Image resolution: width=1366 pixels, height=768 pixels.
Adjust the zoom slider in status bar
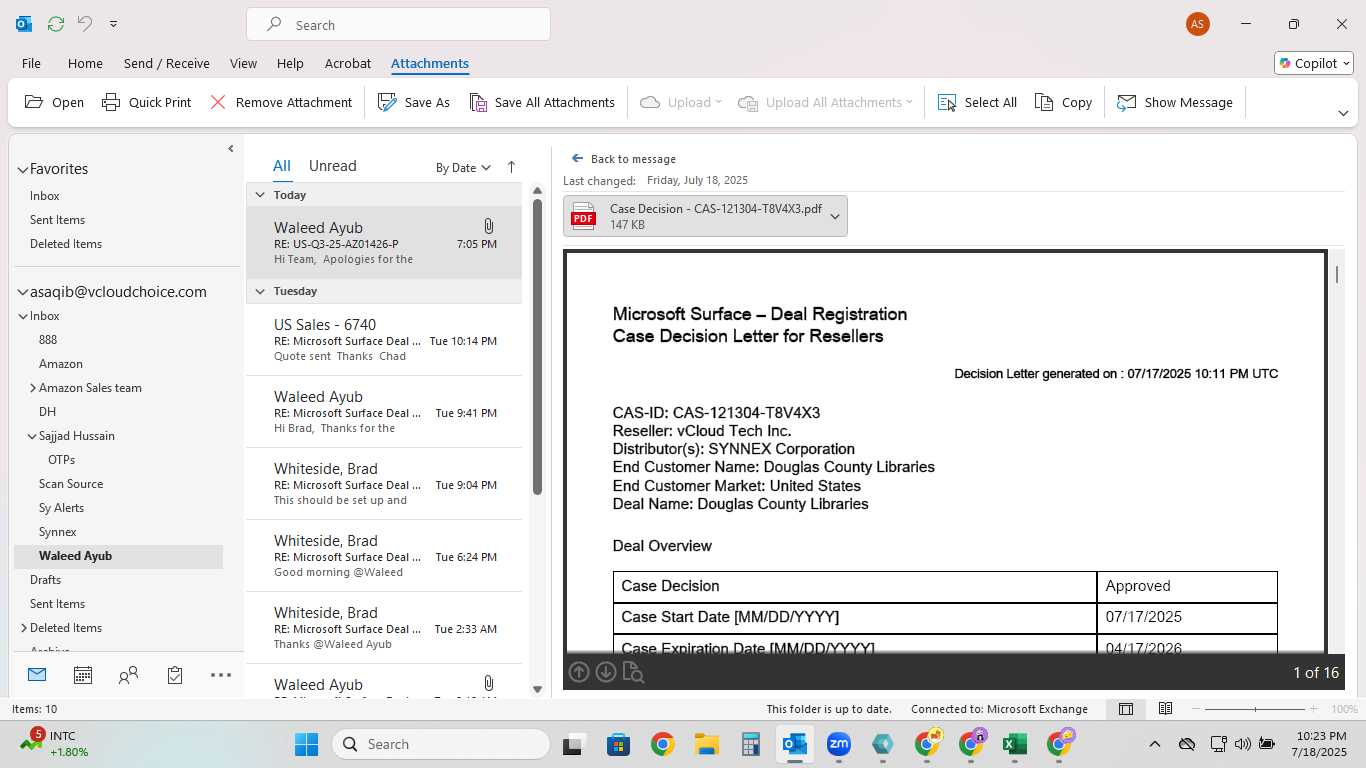point(1255,709)
